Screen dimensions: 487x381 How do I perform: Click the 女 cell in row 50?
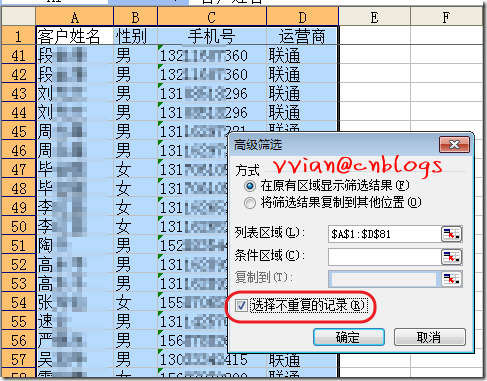tap(135, 226)
